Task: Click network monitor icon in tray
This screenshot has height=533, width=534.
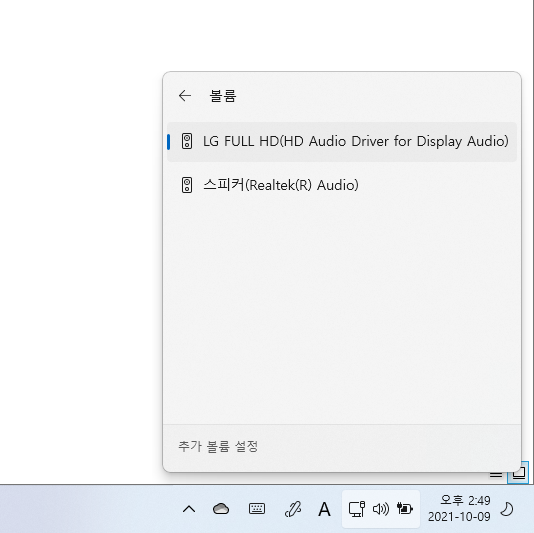Action: 357,509
